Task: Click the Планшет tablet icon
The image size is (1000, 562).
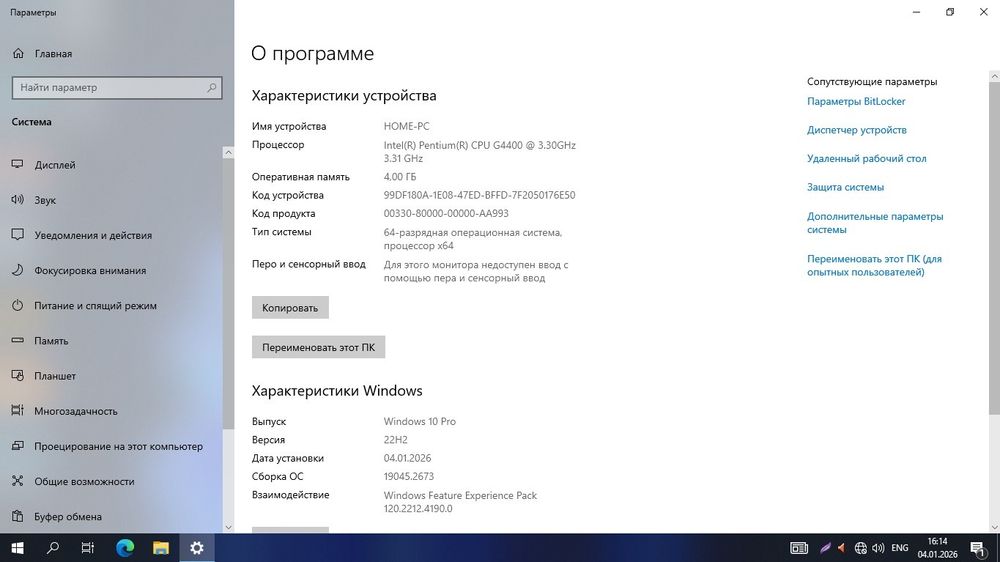Action: [x=18, y=376]
